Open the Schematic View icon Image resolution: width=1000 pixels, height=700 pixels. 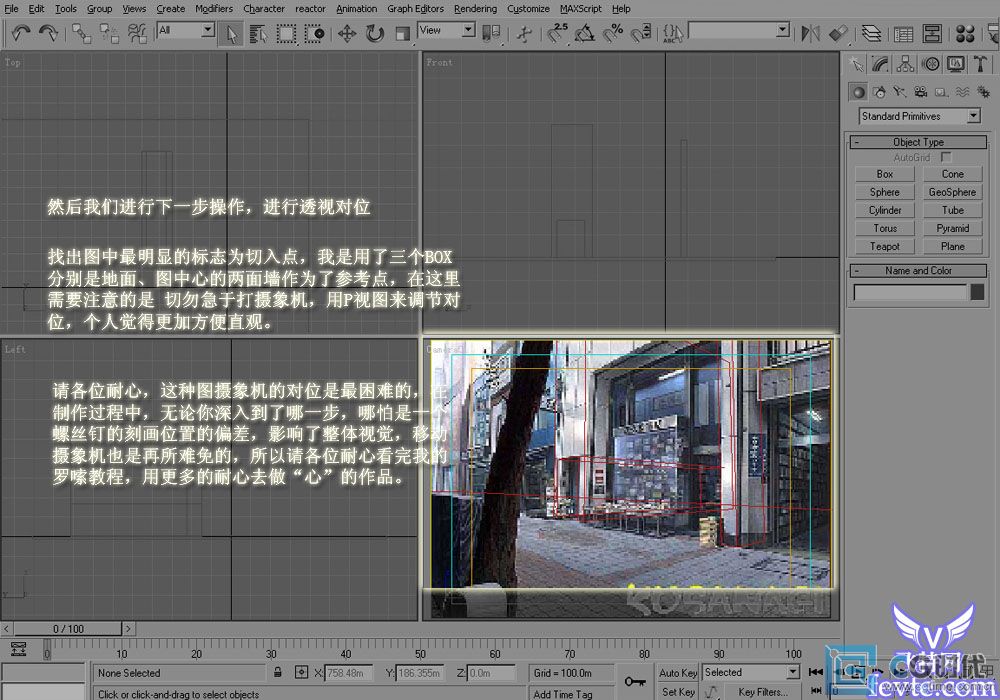(932, 33)
